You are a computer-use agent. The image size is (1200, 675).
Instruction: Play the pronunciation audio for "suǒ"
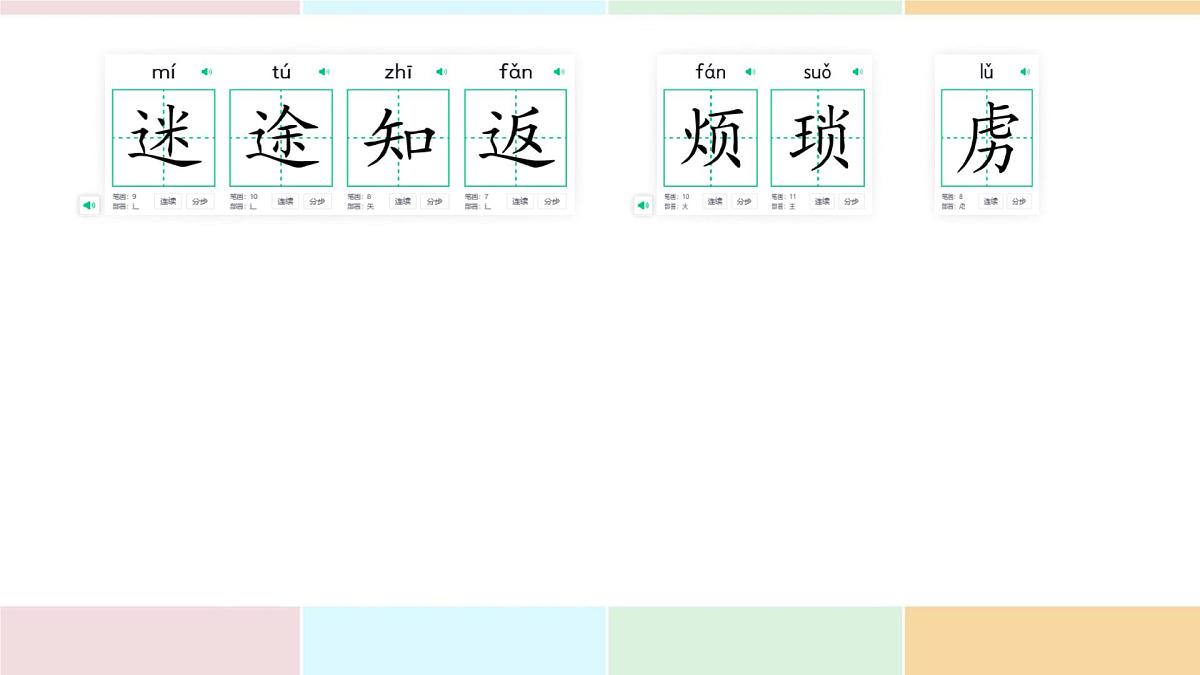coord(856,71)
